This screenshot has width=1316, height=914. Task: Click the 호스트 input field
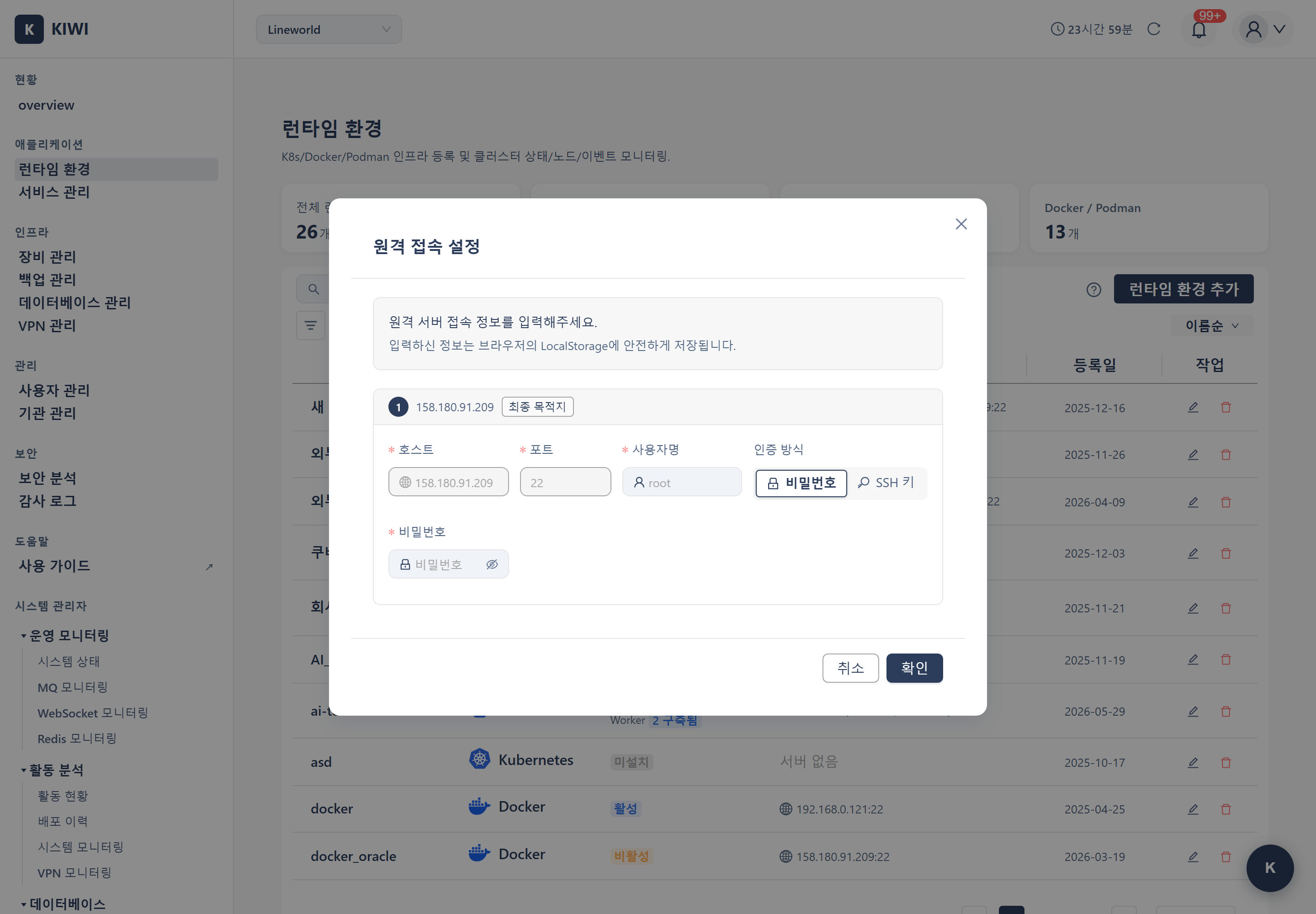click(x=448, y=482)
